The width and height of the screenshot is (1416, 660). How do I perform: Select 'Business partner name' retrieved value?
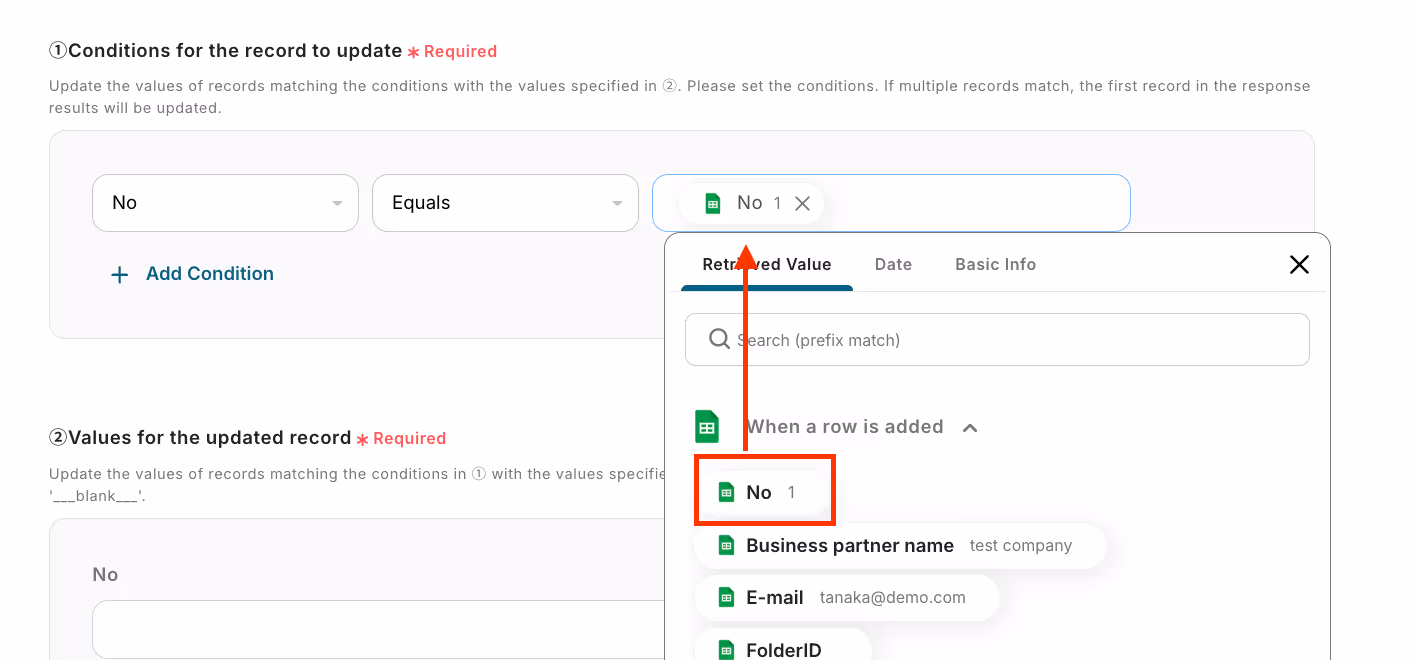click(900, 546)
